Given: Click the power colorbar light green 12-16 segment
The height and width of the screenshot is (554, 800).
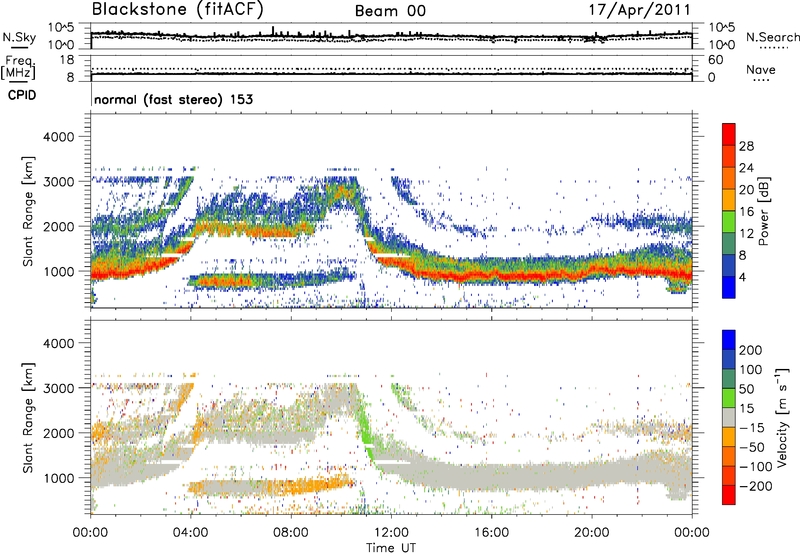Looking at the screenshot, I should pyautogui.click(x=729, y=222).
